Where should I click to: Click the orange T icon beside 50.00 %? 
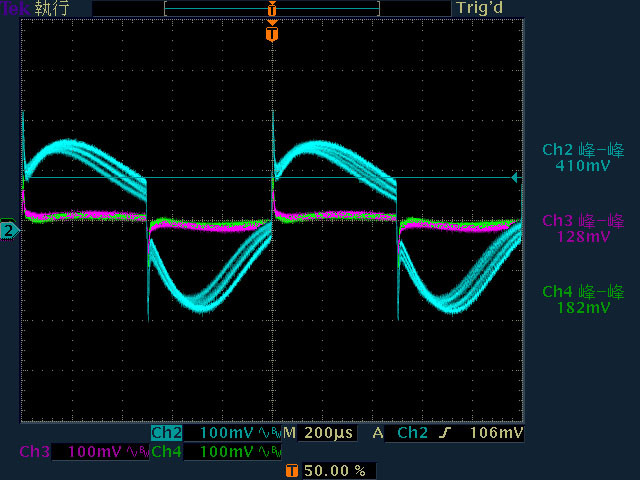click(x=292, y=471)
